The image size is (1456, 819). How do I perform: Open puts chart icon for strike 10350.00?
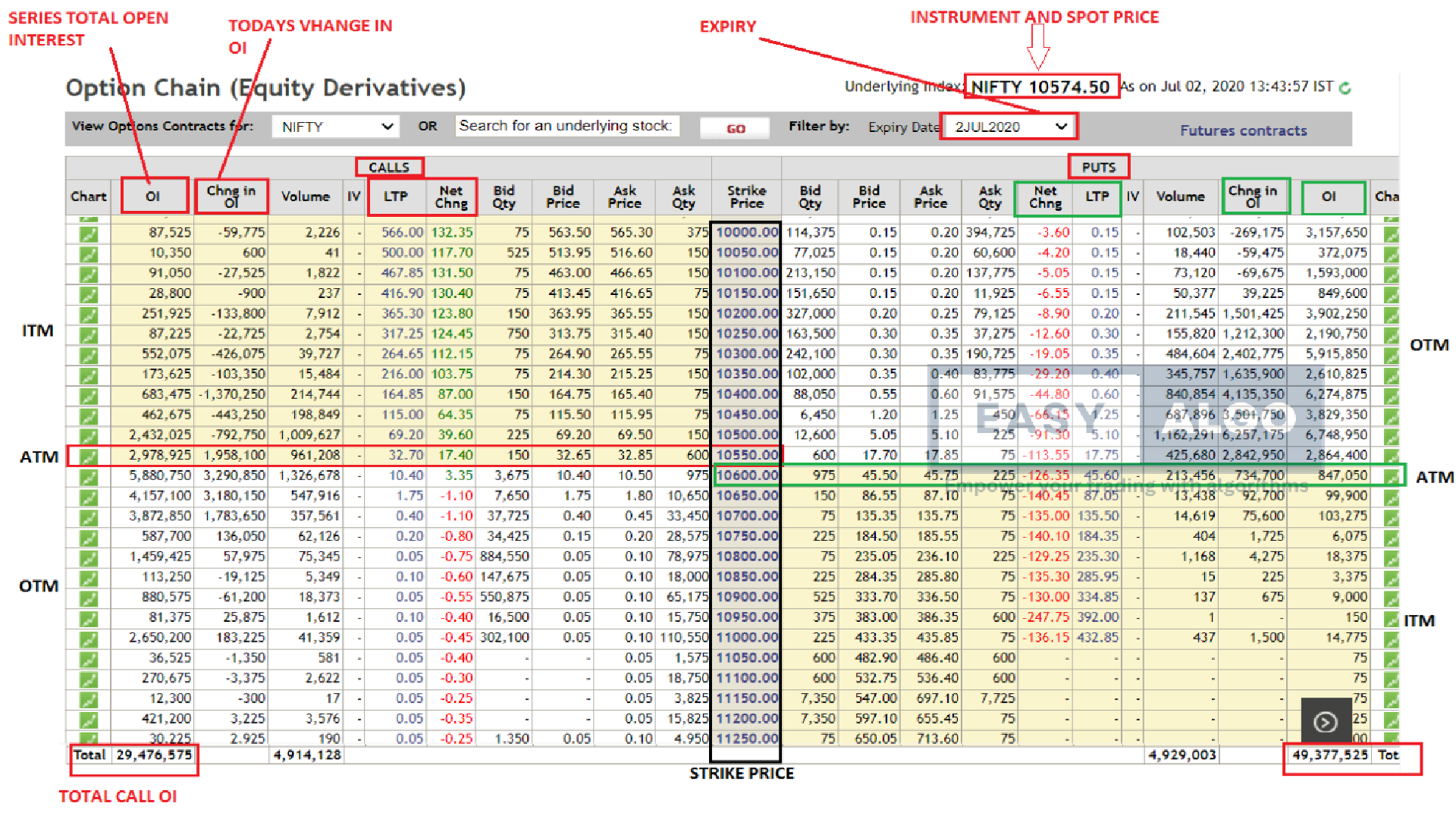point(1391,376)
